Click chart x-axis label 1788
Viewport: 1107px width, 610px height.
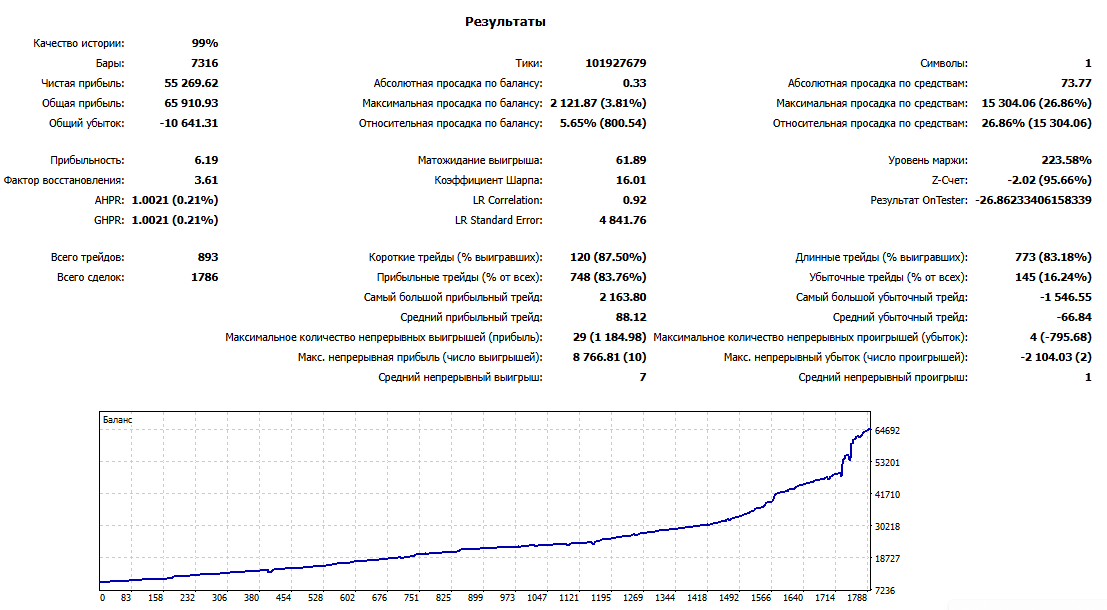856,598
